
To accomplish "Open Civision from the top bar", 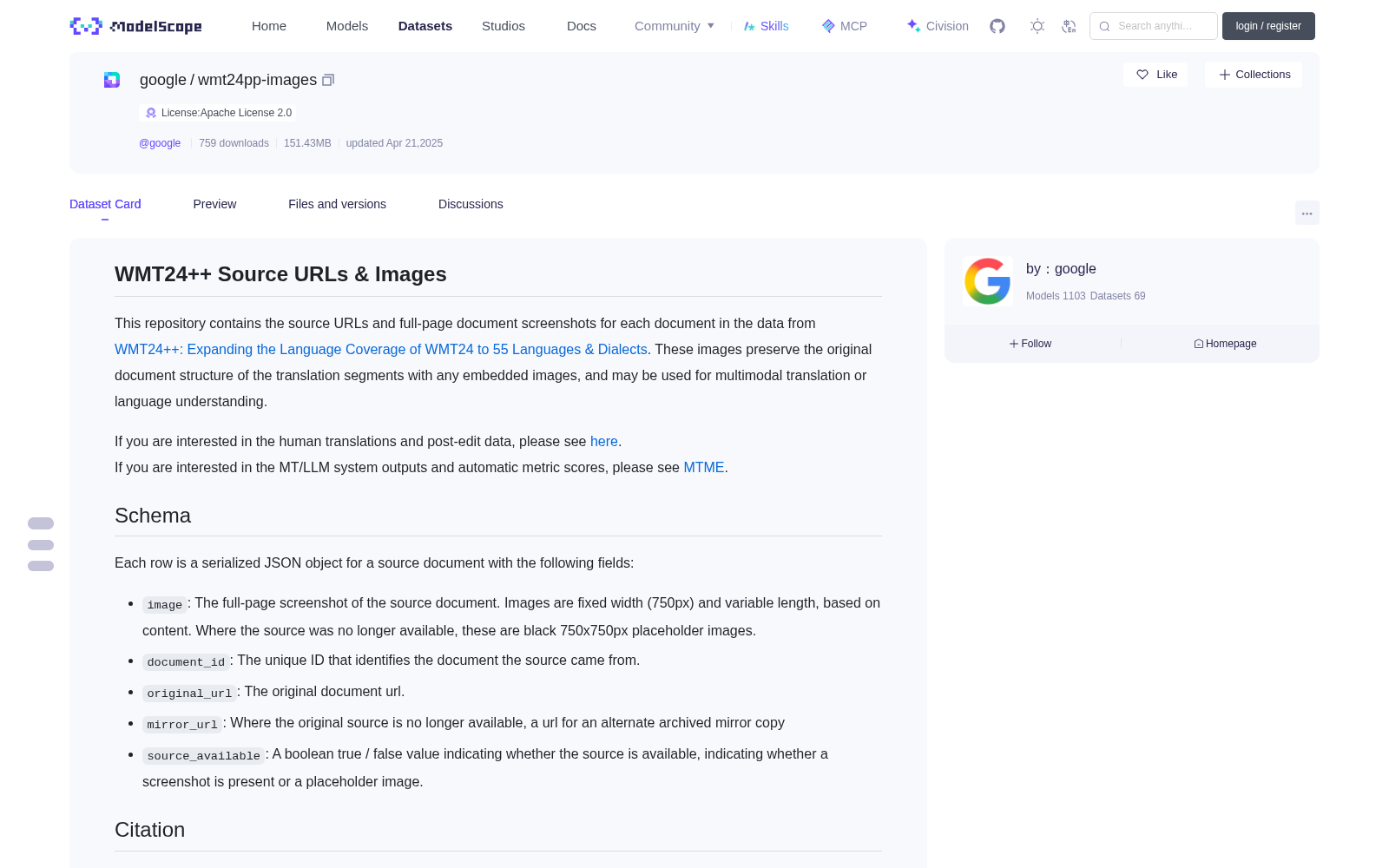I will [x=938, y=26].
